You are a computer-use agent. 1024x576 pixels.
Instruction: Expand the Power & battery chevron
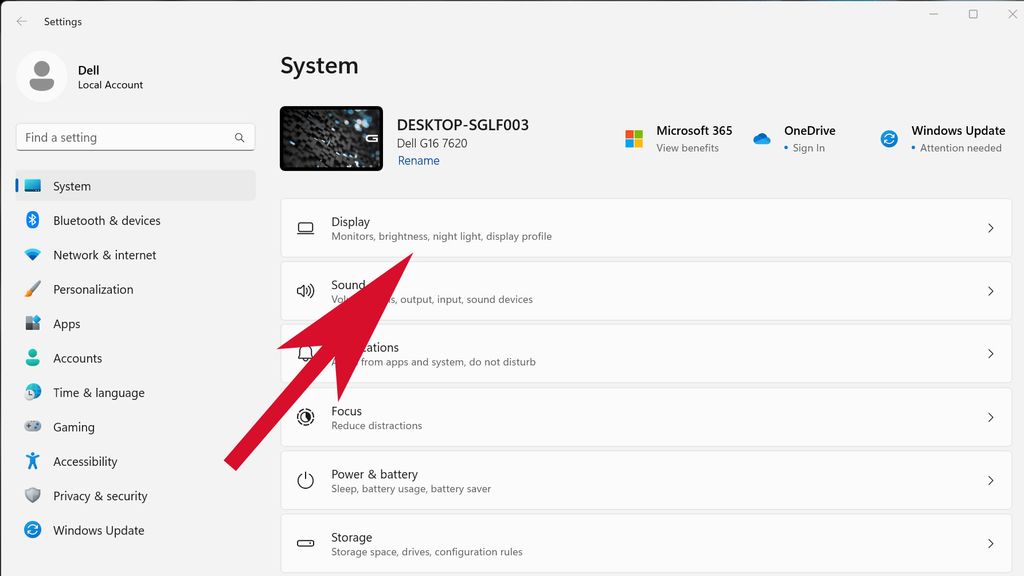point(991,480)
